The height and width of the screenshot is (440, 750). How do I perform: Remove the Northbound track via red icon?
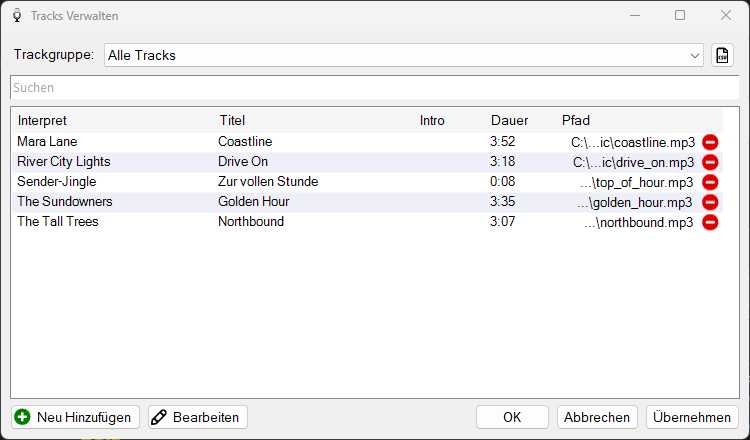710,222
